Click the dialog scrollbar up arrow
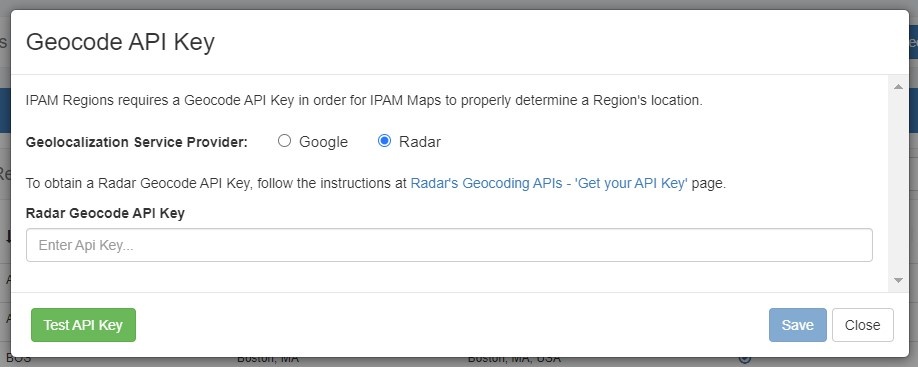918x367 pixels. [898, 87]
